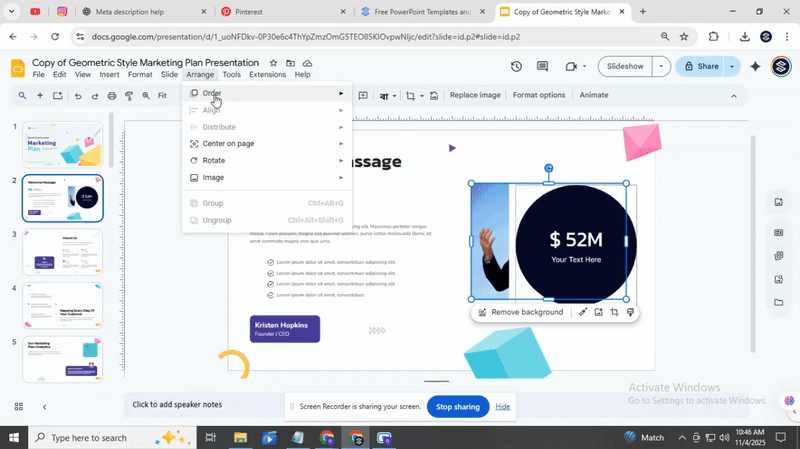This screenshot has height=449, width=800.
Task: Click the Hide link in sharing bar
Action: click(503, 407)
